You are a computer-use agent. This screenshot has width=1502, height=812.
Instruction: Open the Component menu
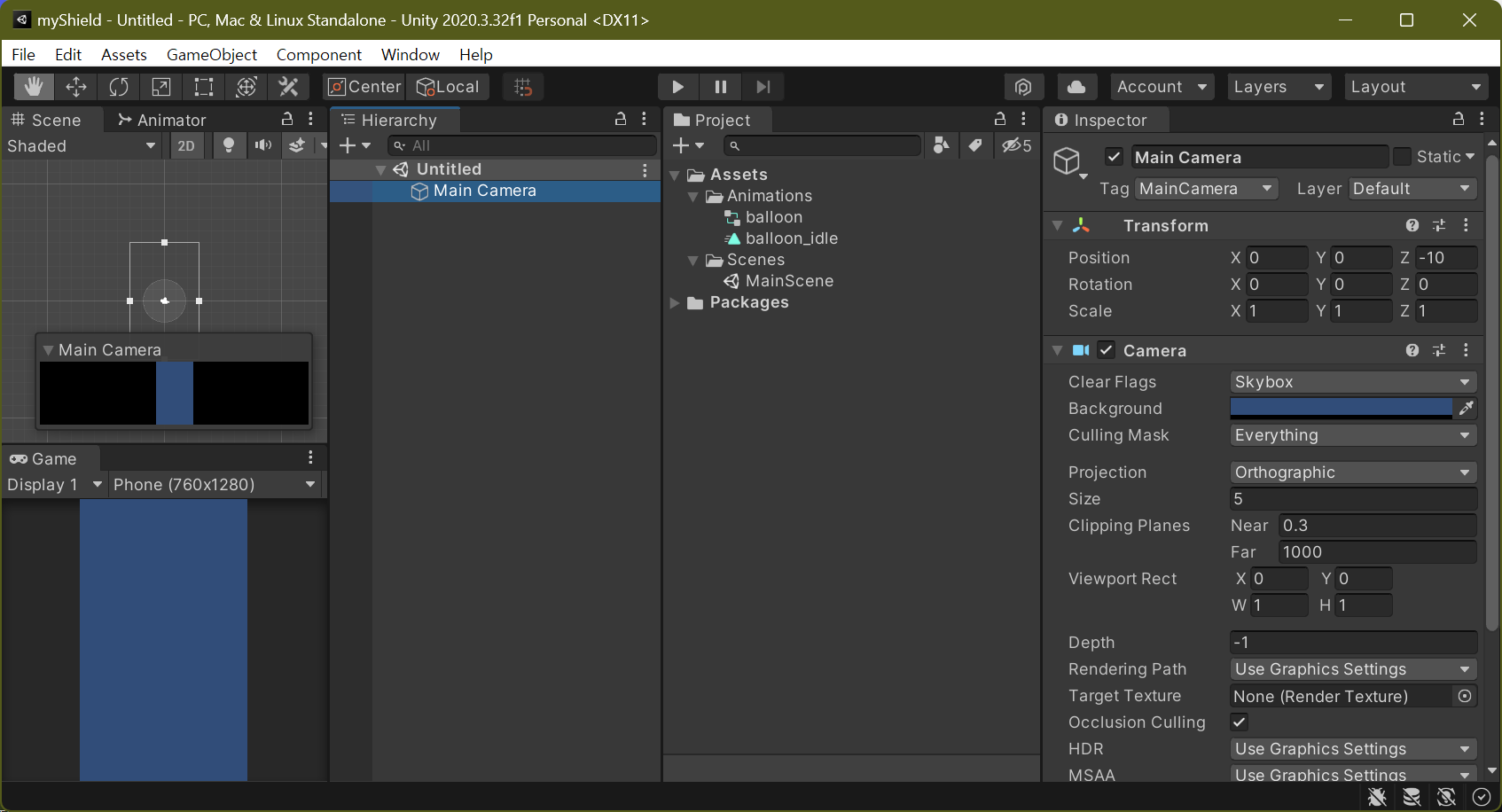point(319,54)
